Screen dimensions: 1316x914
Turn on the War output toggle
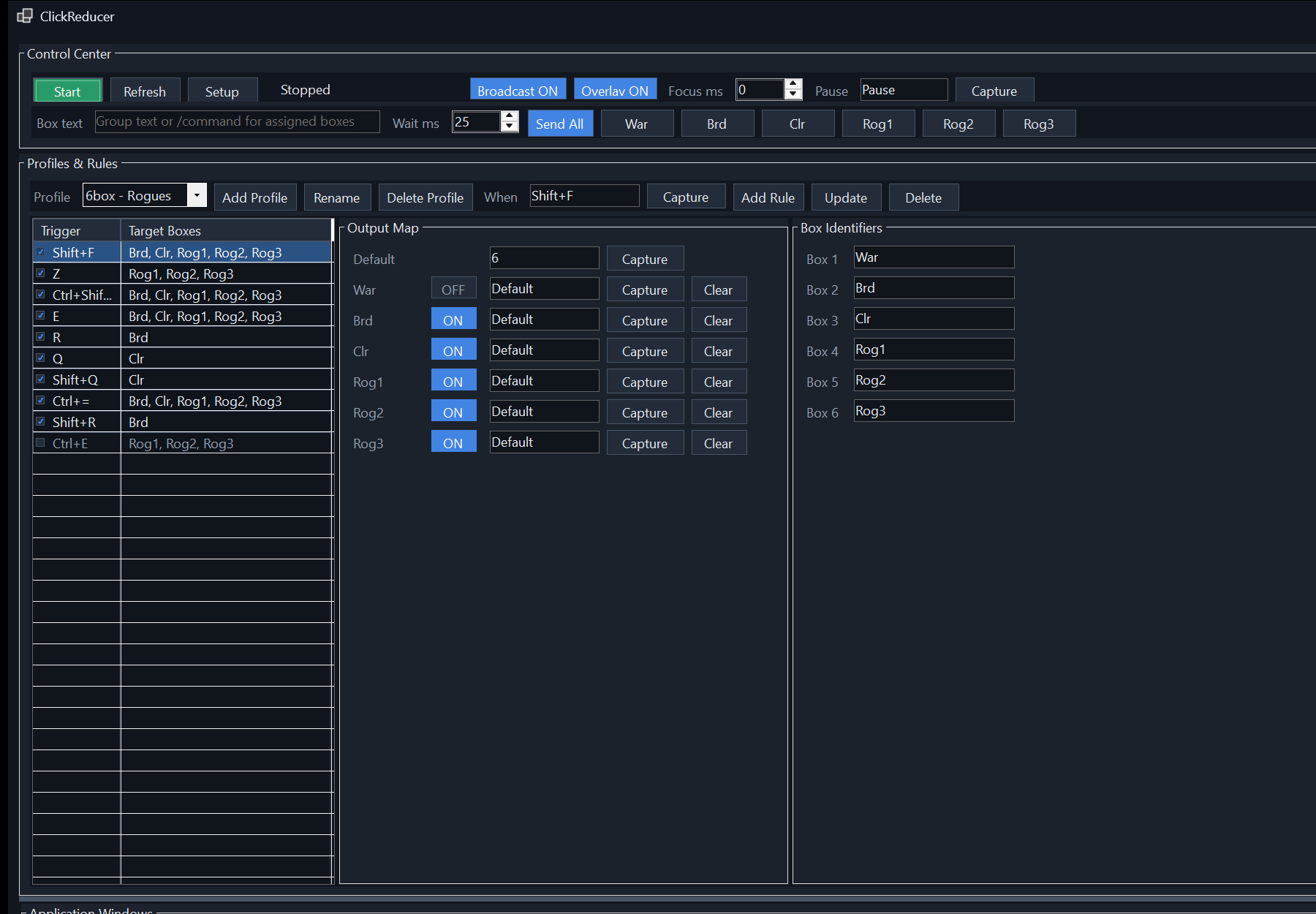pos(453,289)
